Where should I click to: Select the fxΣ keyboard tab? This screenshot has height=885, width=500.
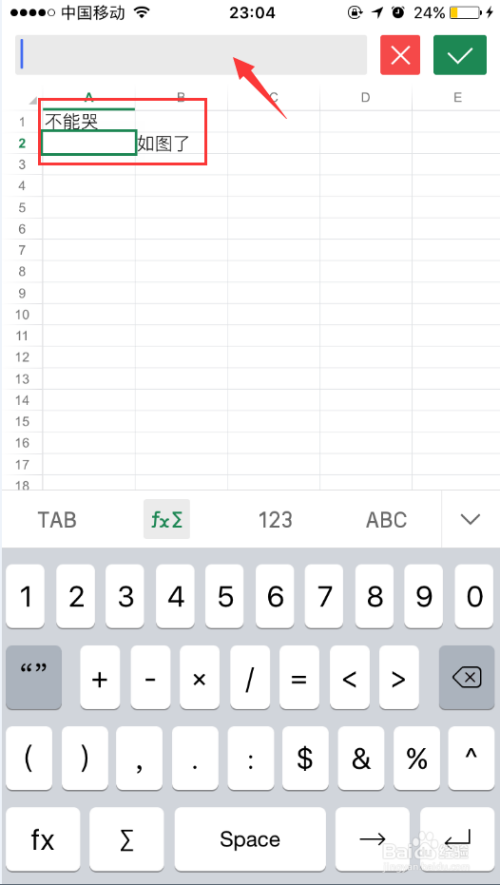[166, 519]
